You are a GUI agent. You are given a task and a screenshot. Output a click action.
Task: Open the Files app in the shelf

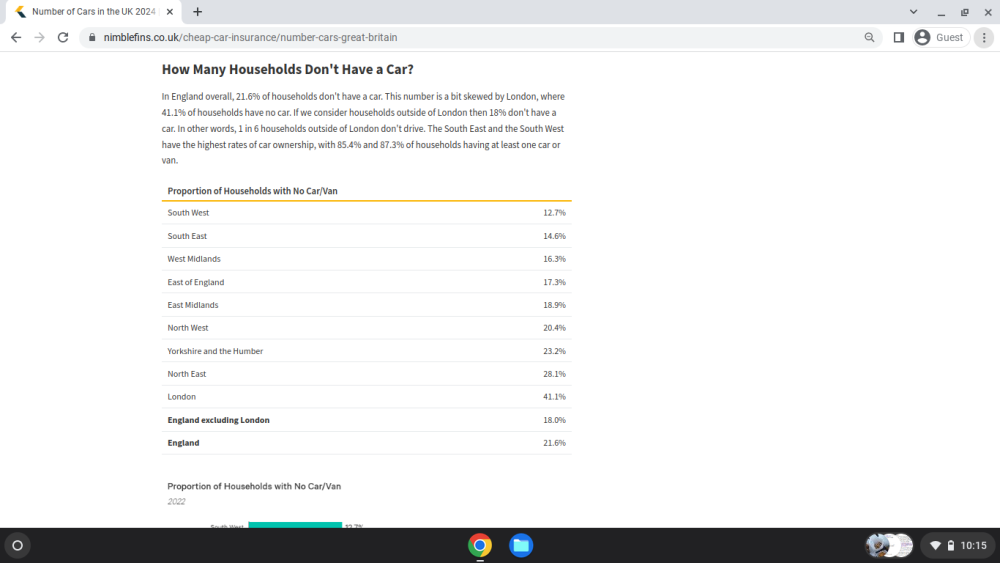click(521, 545)
